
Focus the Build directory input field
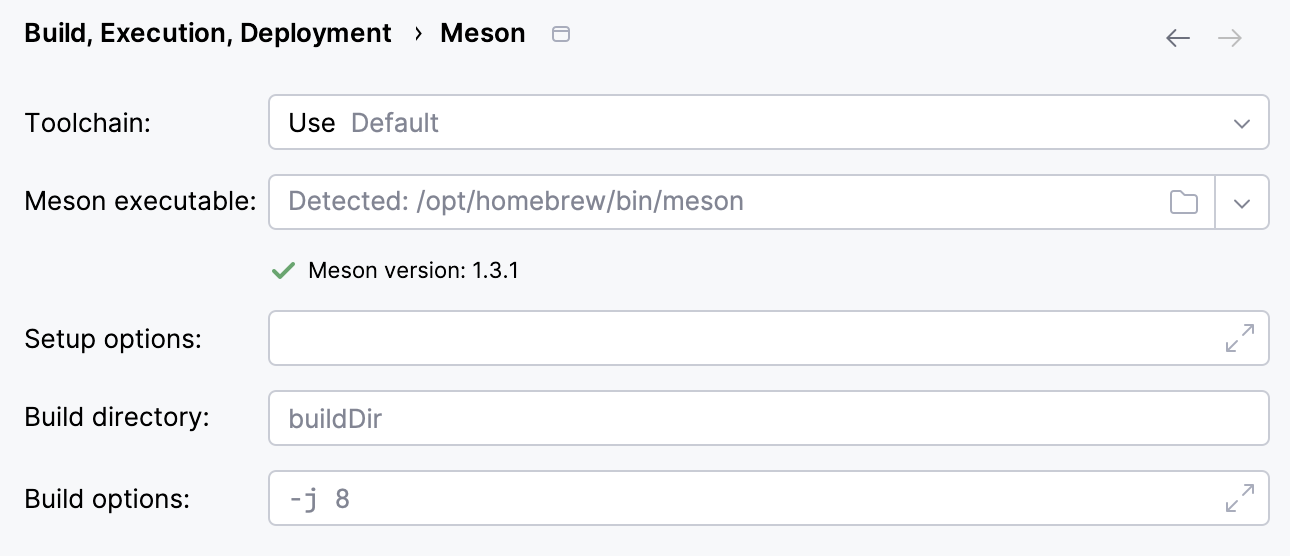(768, 418)
